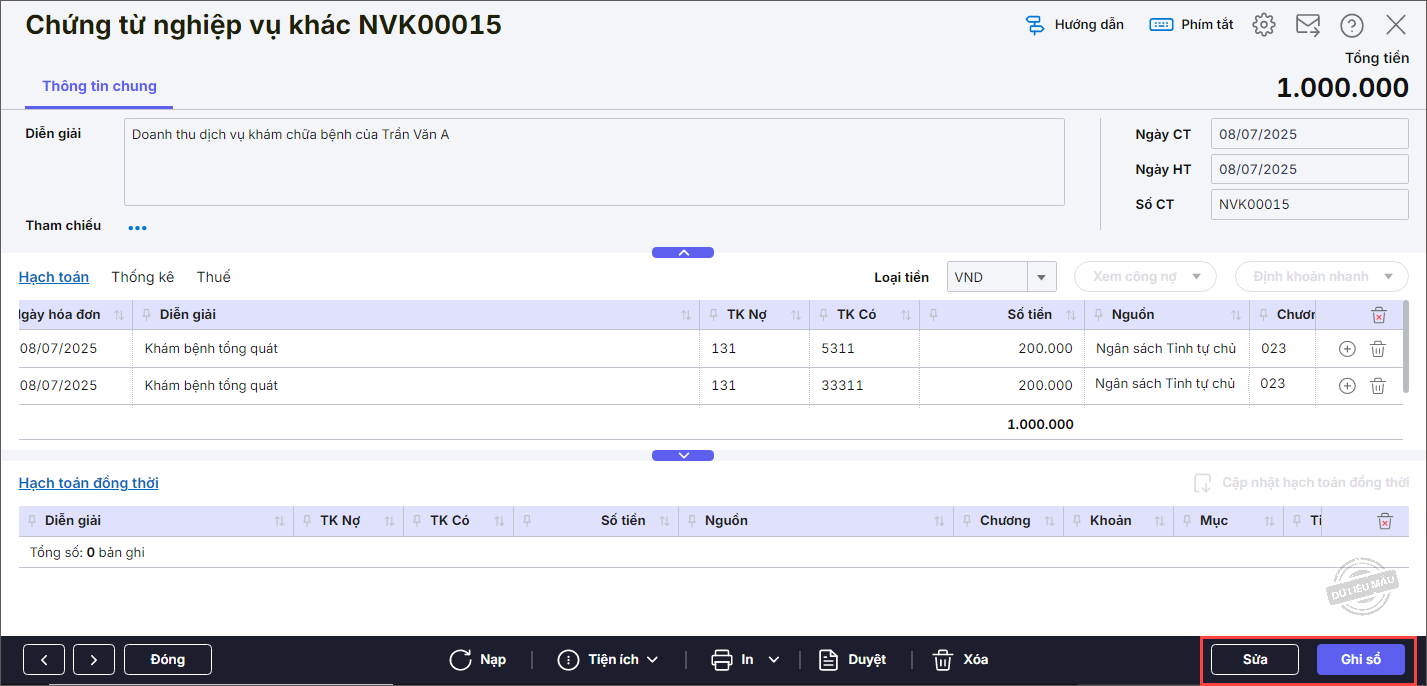This screenshot has width=1427, height=686.
Task: Open the settings gear icon
Action: [1264, 25]
